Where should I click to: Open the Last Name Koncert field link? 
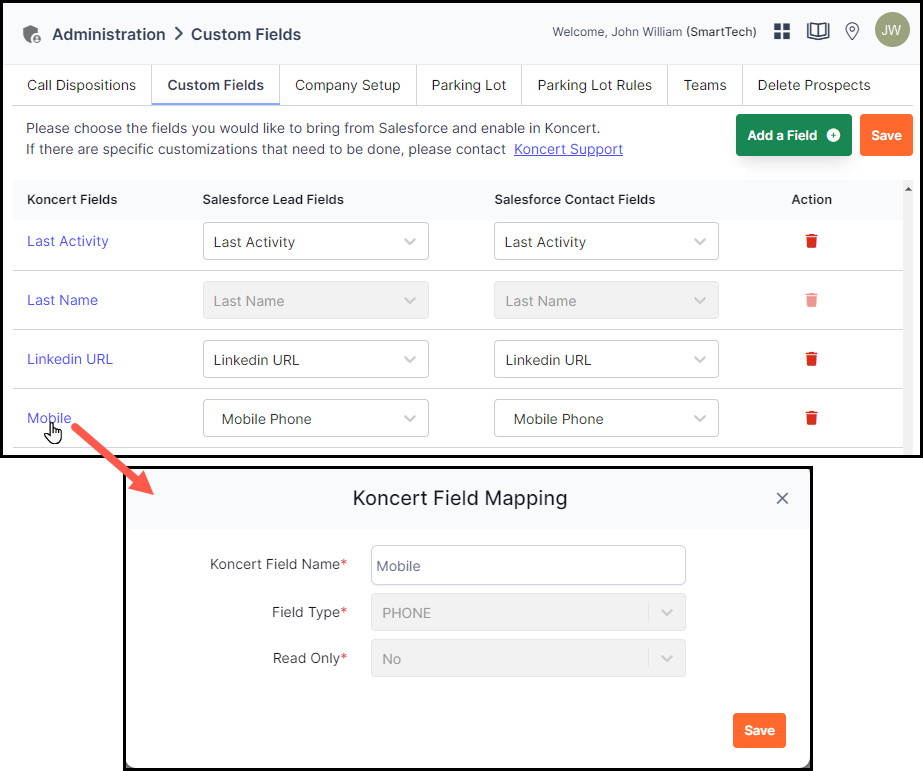pos(62,300)
